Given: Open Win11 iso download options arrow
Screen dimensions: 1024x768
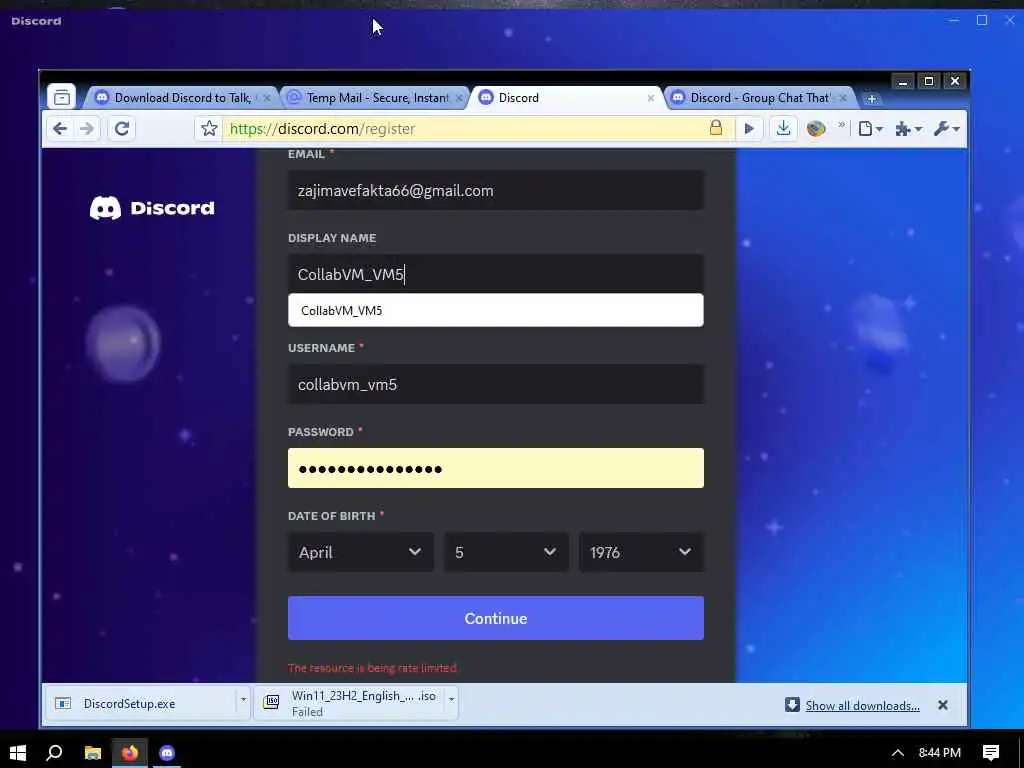Looking at the screenshot, I should tap(451, 699).
